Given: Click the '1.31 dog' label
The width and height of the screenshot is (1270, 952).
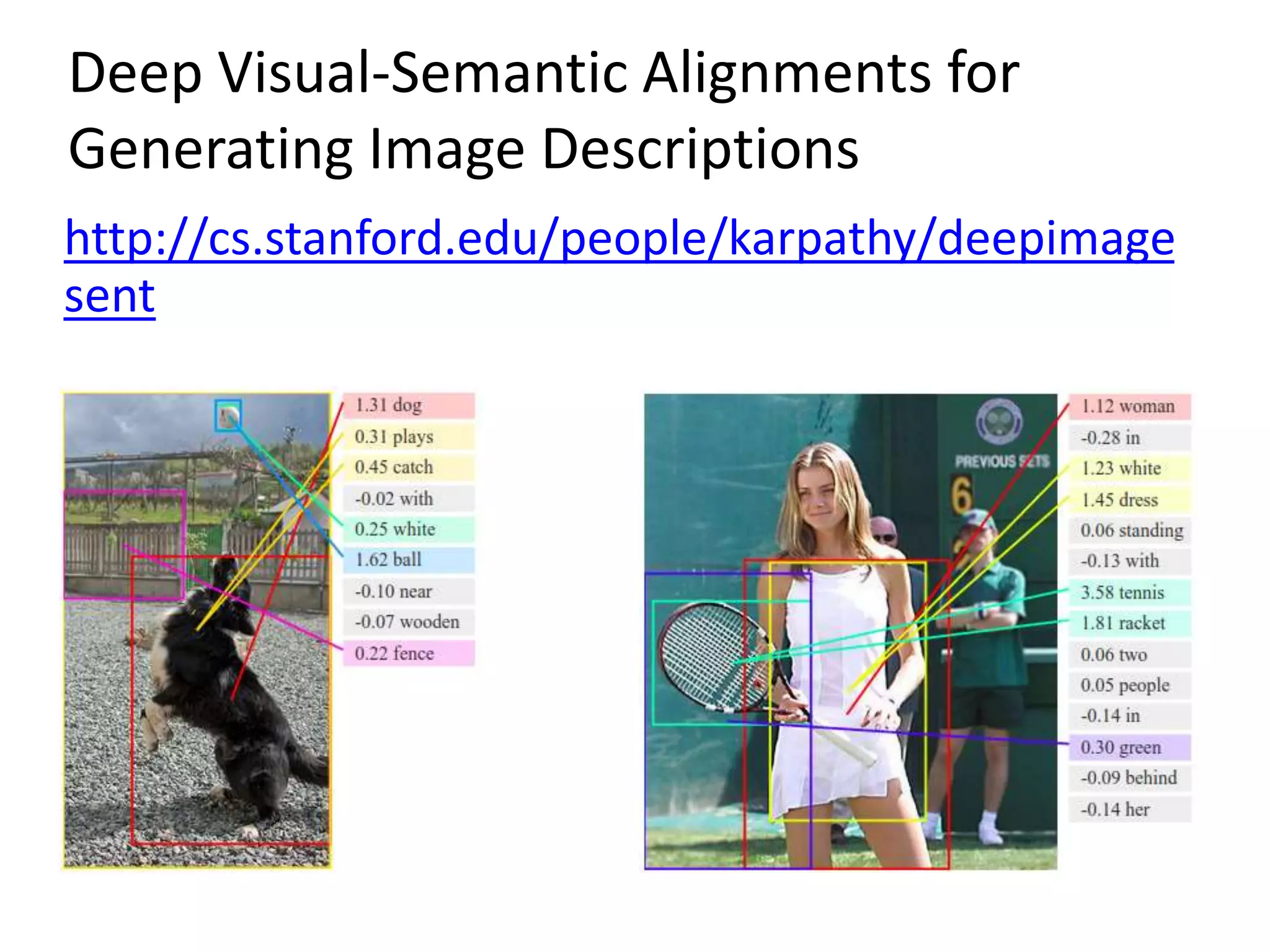Looking at the screenshot, I should (x=409, y=405).
